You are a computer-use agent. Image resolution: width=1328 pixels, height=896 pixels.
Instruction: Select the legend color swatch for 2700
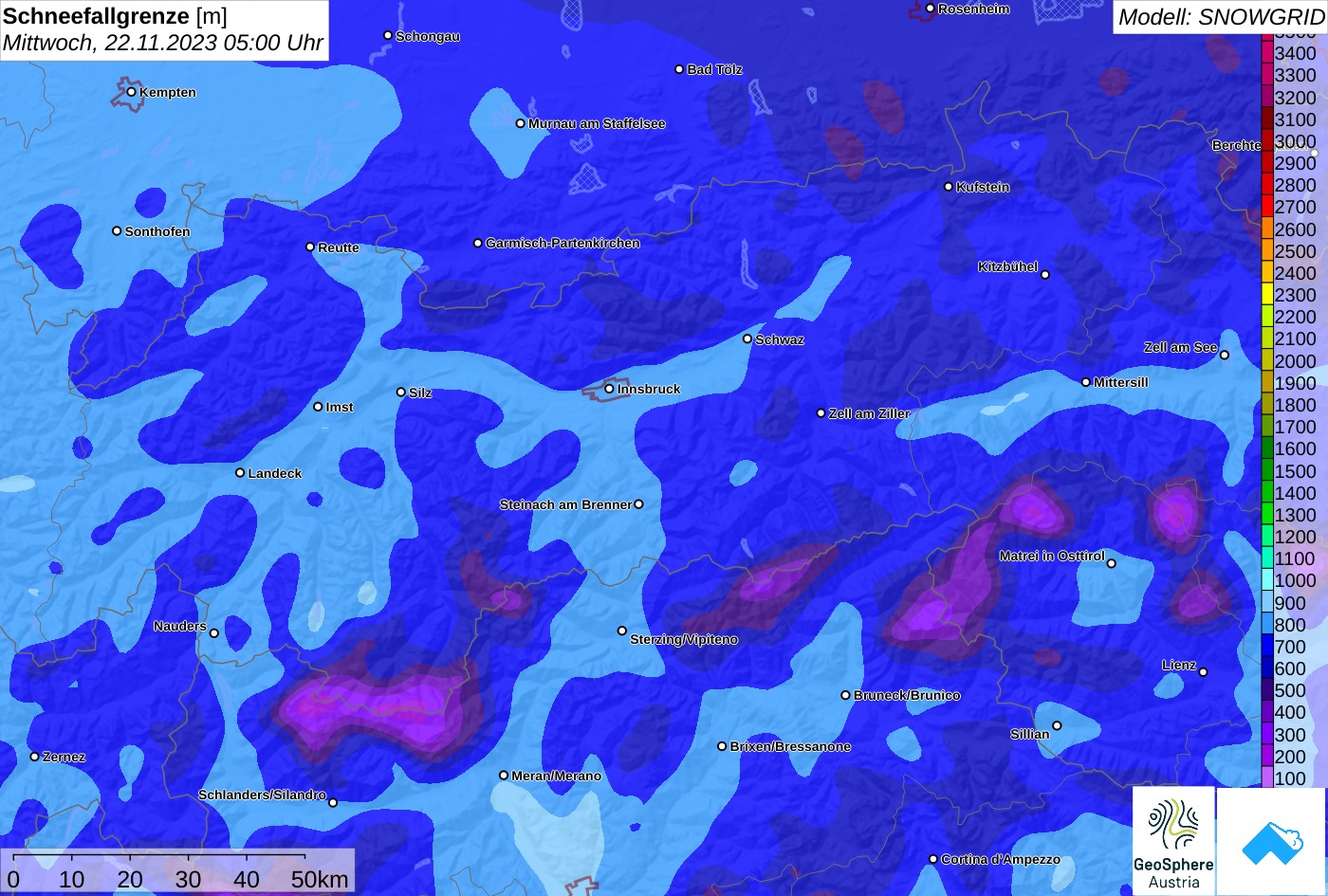point(1266,207)
